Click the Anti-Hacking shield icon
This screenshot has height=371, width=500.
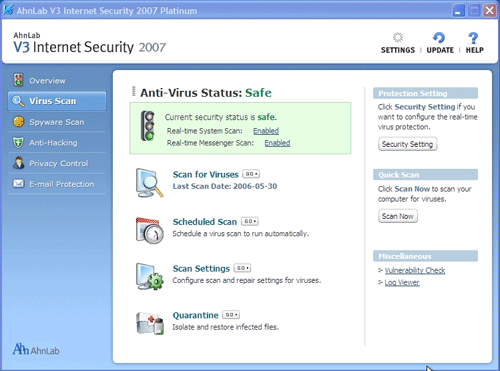click(x=18, y=143)
